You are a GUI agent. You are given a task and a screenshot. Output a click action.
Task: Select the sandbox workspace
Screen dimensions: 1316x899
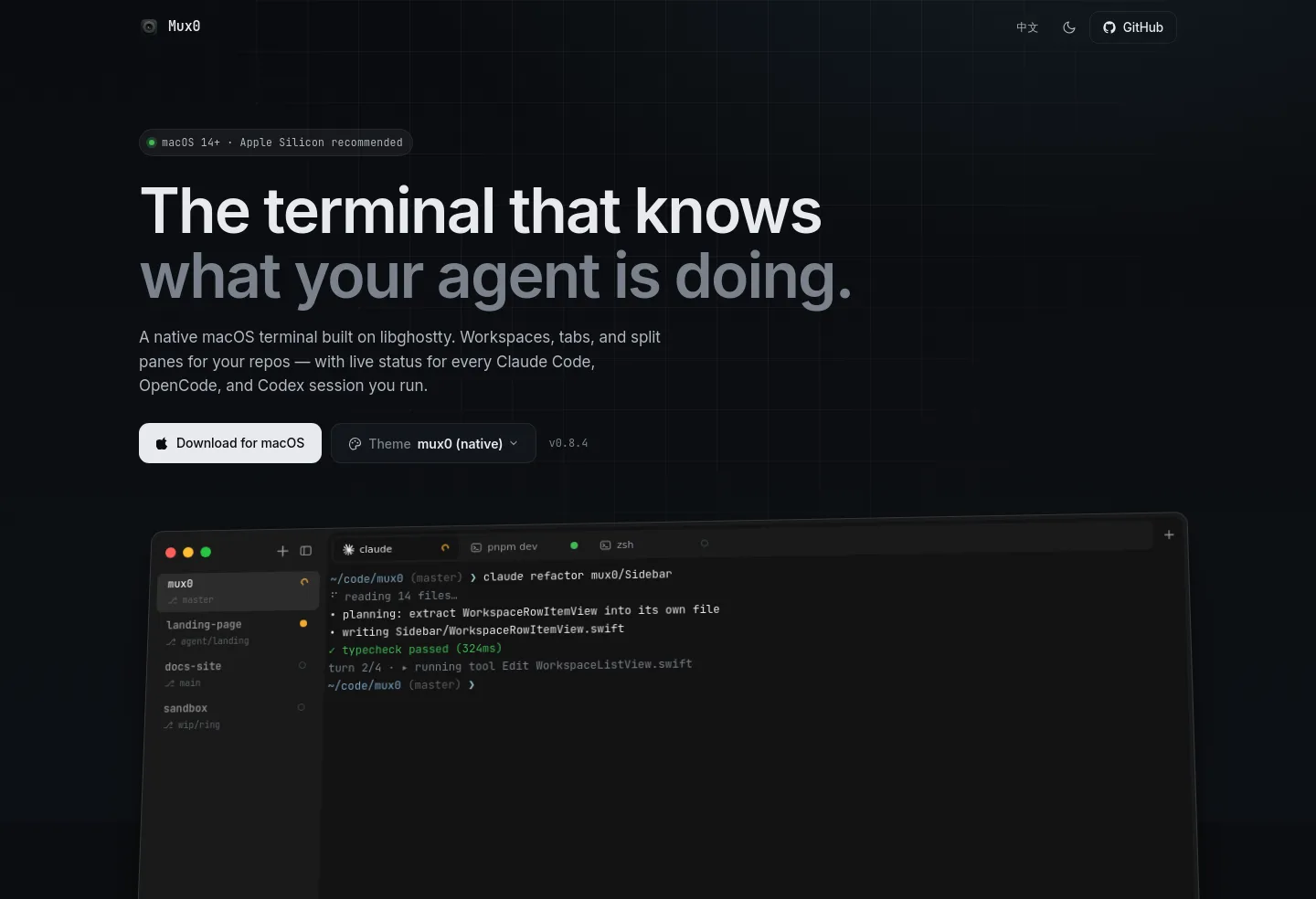click(x=235, y=716)
